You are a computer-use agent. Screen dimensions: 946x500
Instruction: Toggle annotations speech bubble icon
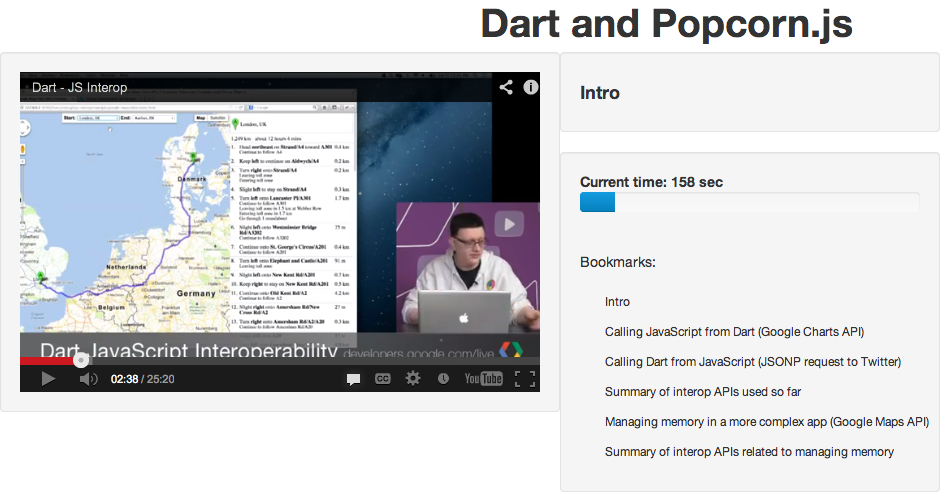point(354,379)
